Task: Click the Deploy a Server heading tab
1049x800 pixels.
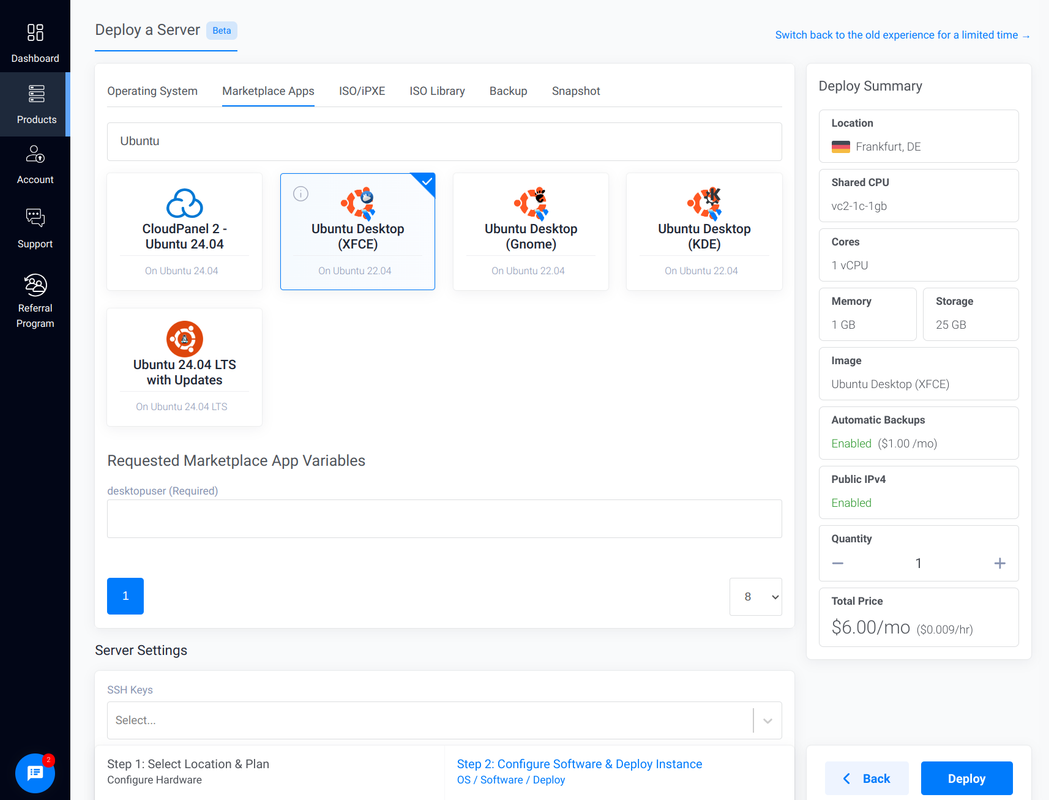Action: [147, 30]
